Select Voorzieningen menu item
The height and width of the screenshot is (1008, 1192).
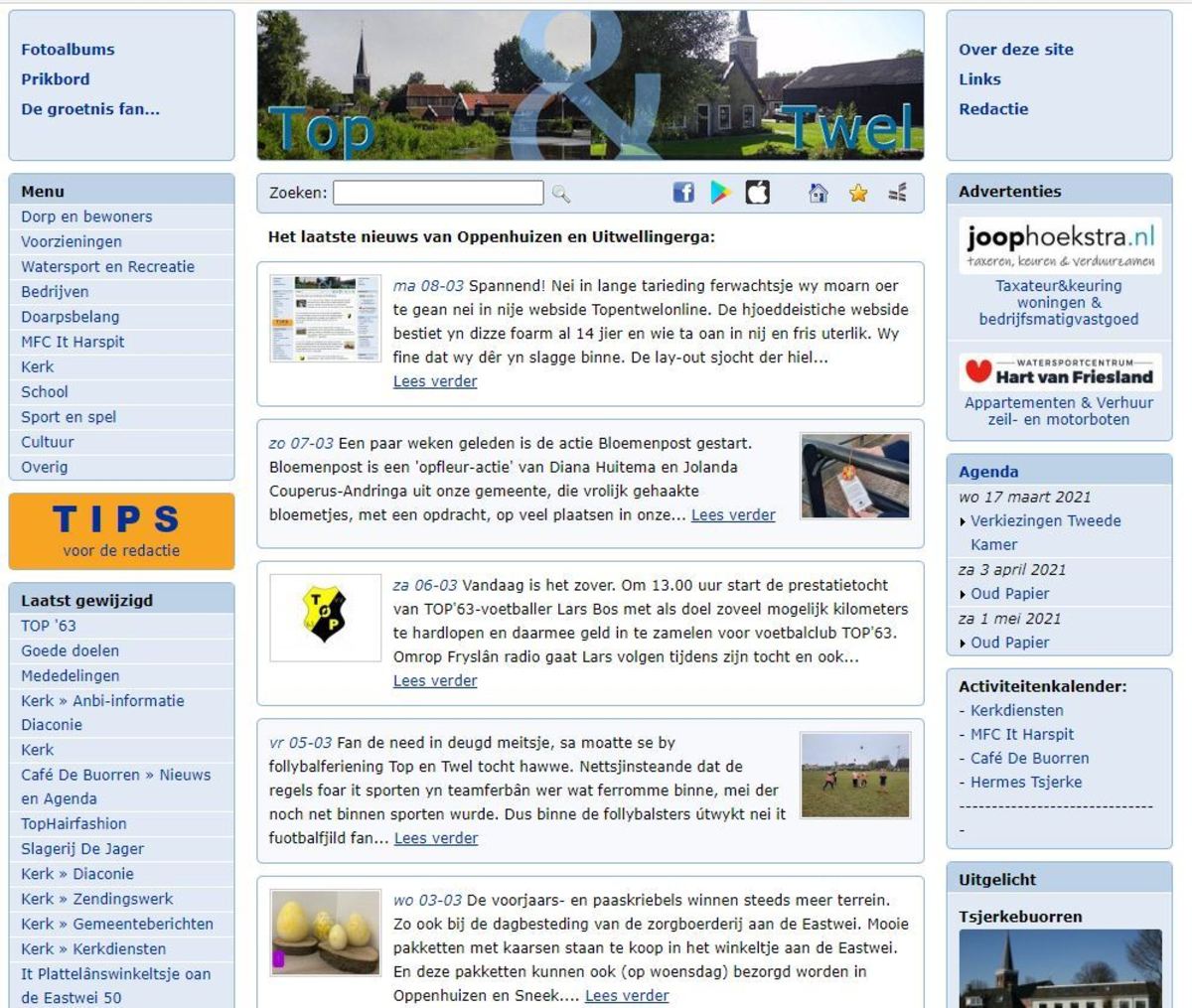(x=72, y=241)
